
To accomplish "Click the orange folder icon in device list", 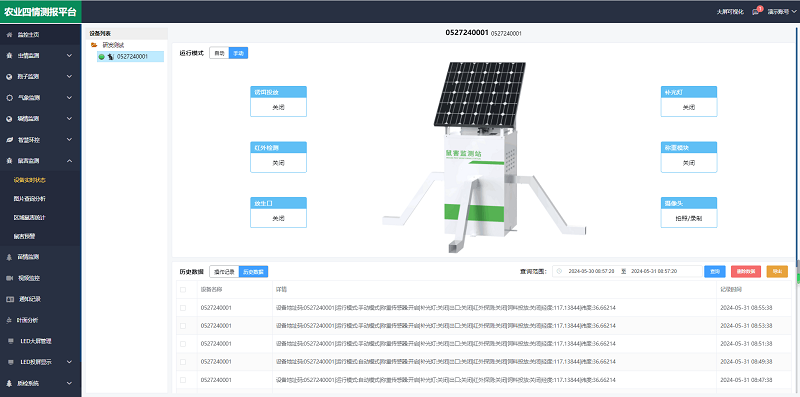I will click(94, 45).
